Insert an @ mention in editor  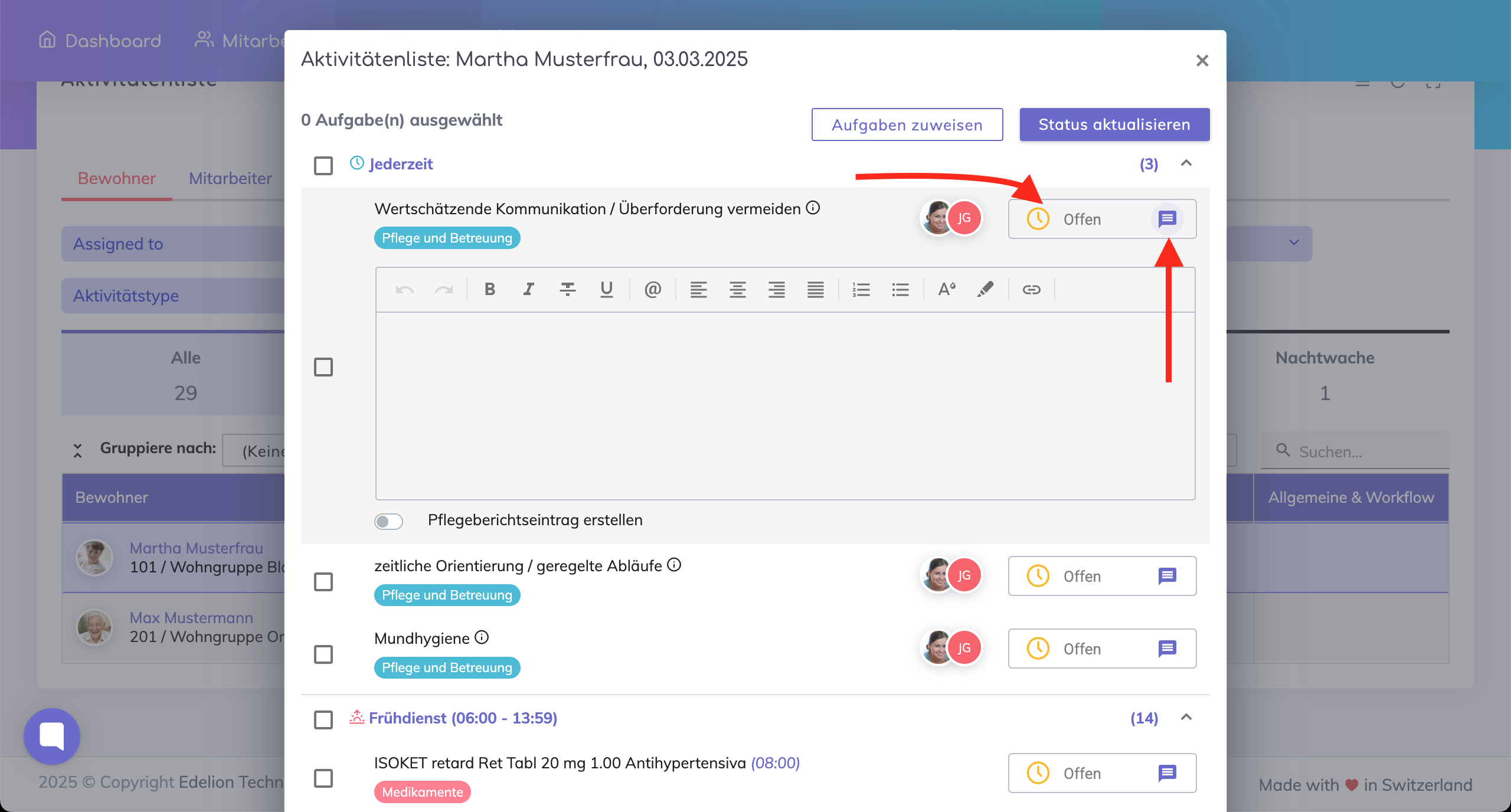(x=652, y=289)
